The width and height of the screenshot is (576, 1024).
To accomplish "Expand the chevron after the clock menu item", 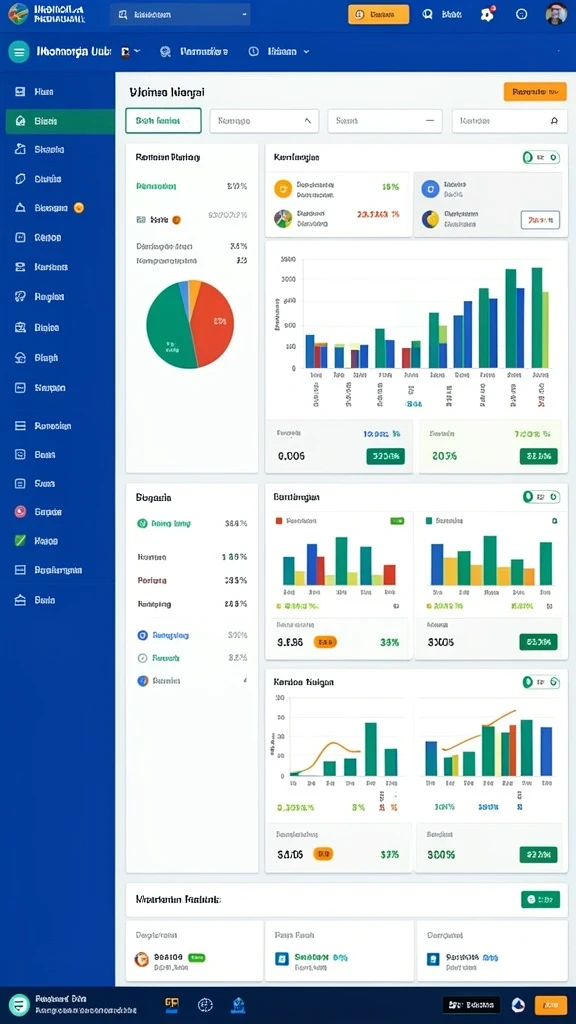I will coord(306,52).
